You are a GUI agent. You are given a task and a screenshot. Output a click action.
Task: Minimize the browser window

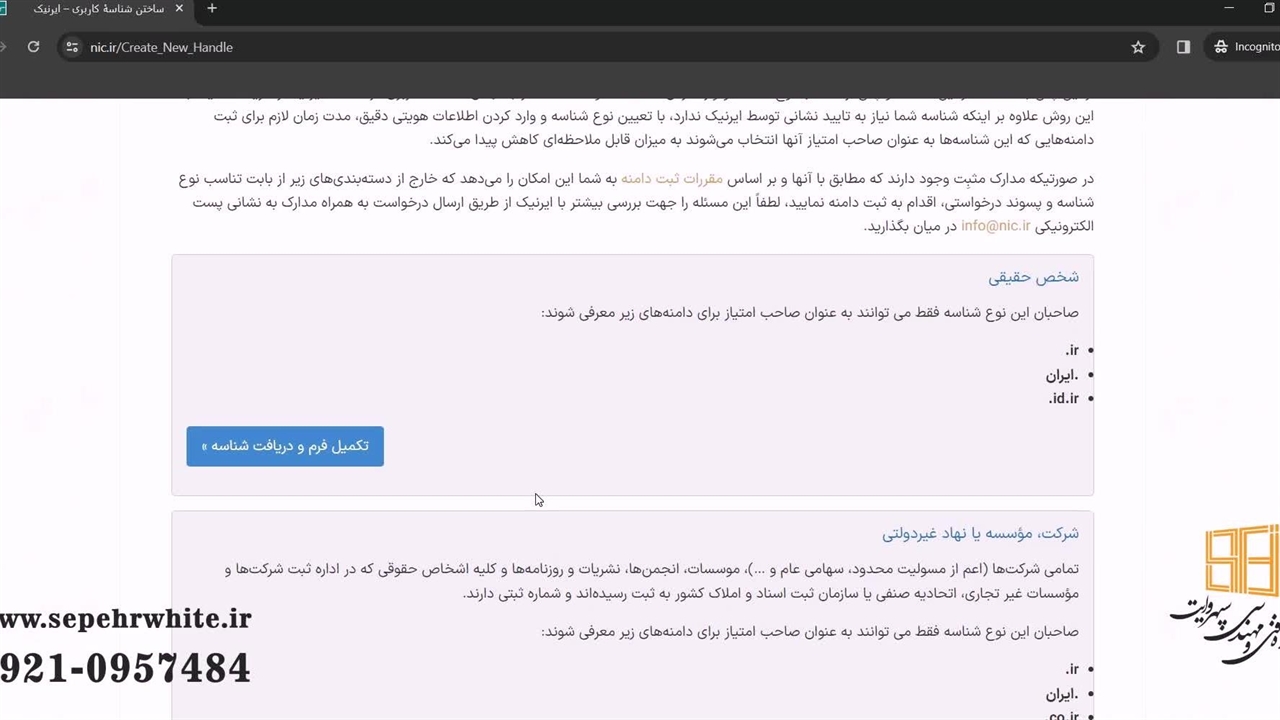1228,9
